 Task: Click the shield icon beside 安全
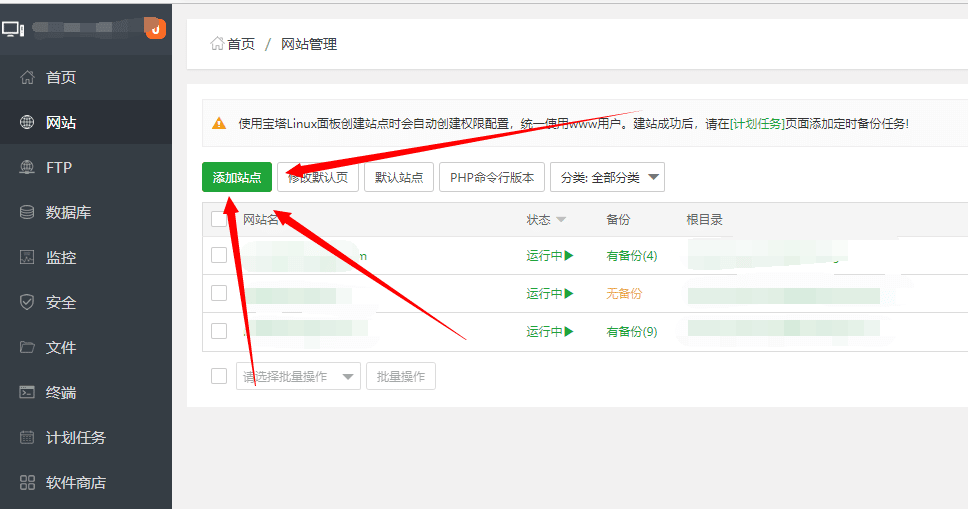(x=27, y=302)
